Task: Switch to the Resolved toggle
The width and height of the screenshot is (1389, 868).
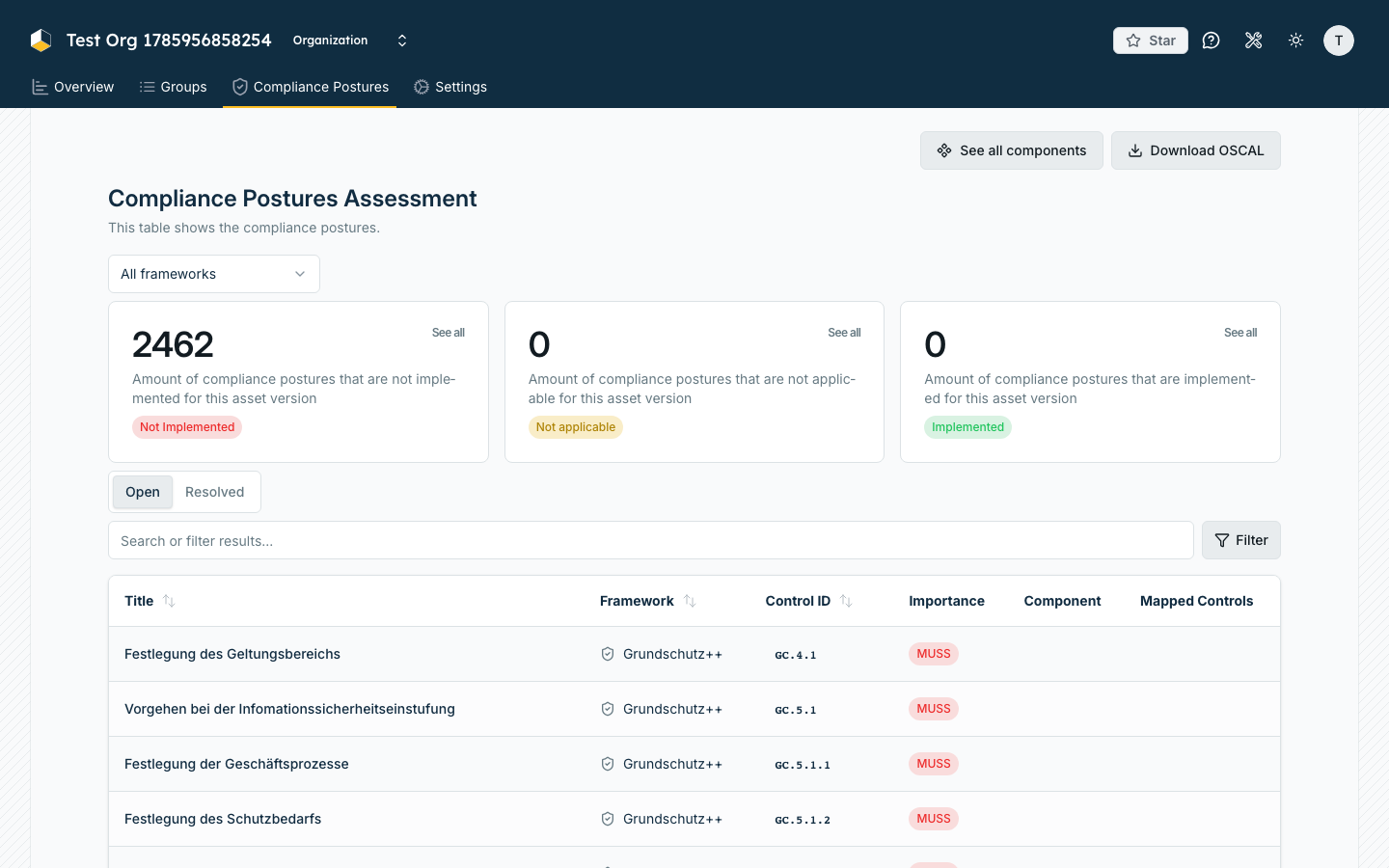Action: pos(215,492)
